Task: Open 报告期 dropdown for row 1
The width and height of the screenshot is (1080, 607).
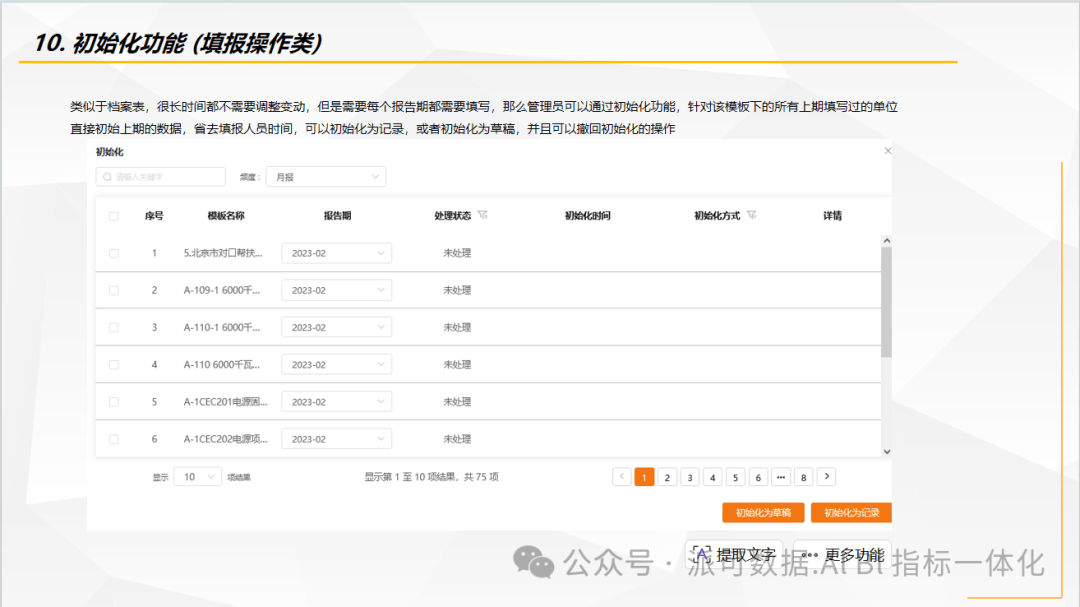Action: [337, 253]
